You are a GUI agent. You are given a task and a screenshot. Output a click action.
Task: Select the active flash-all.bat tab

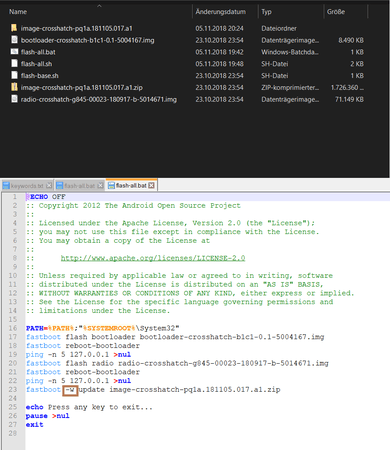[132, 185]
